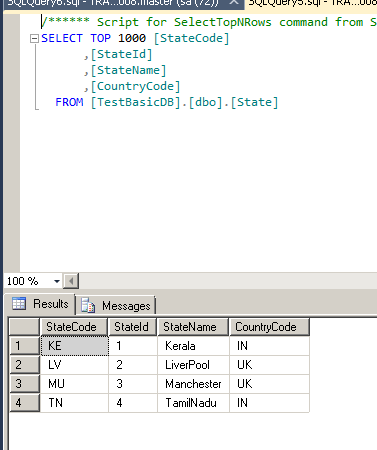
Task: Click the StateId column header
Action: click(x=132, y=327)
